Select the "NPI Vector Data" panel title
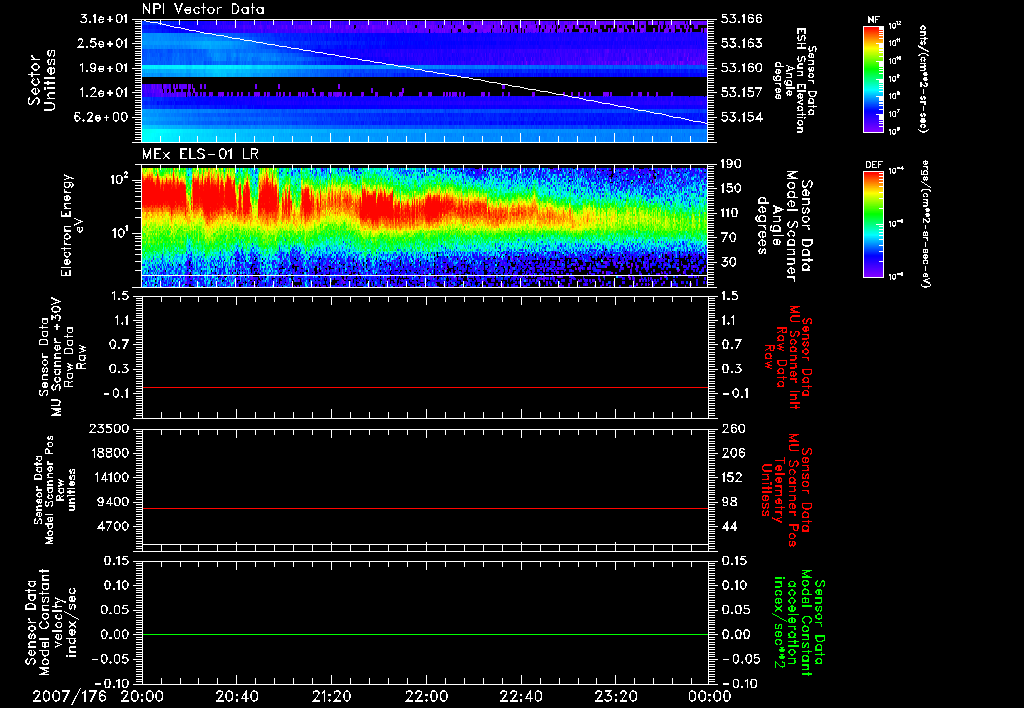 tap(203, 9)
